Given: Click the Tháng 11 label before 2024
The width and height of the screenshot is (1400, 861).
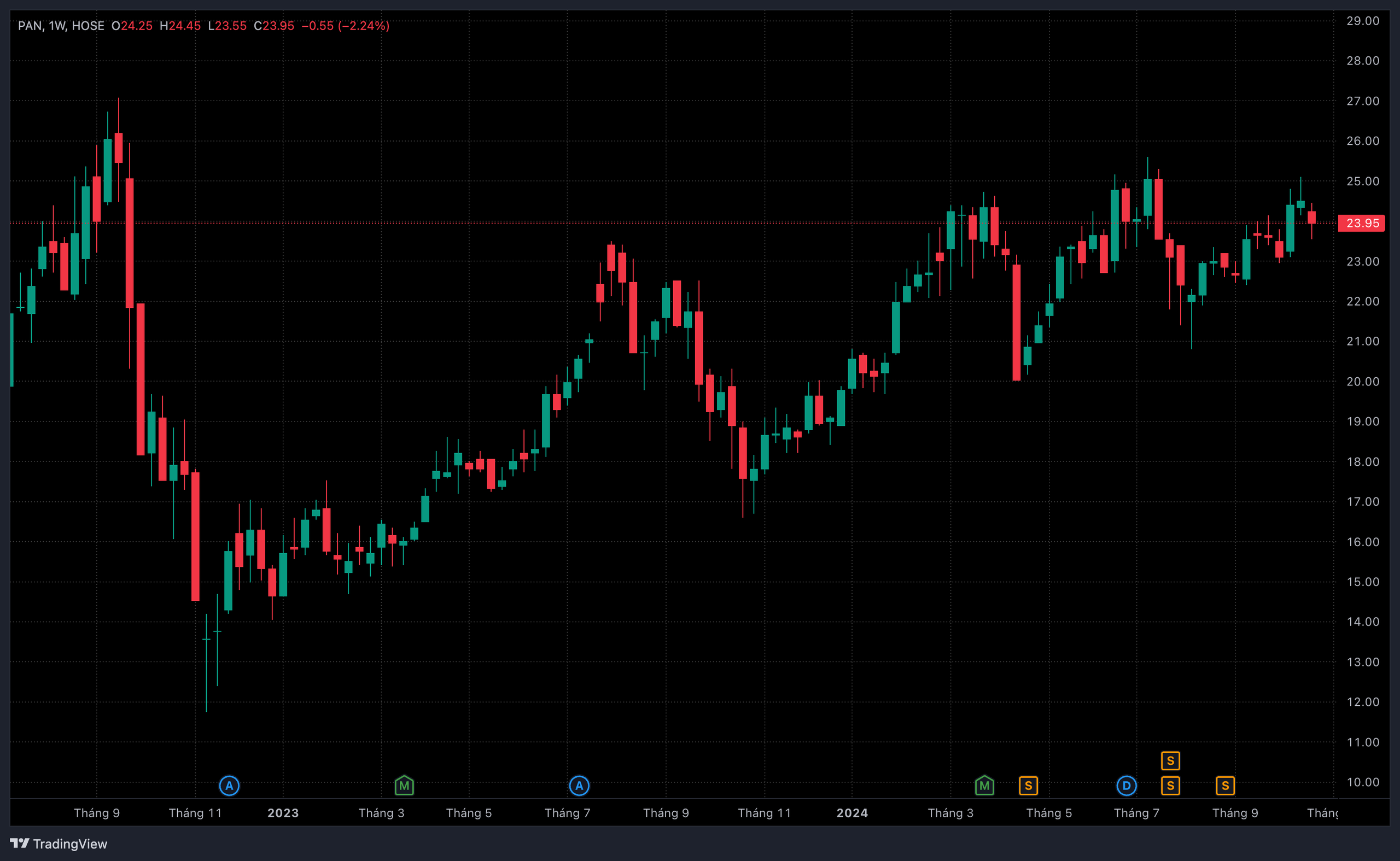Looking at the screenshot, I should 765,813.
